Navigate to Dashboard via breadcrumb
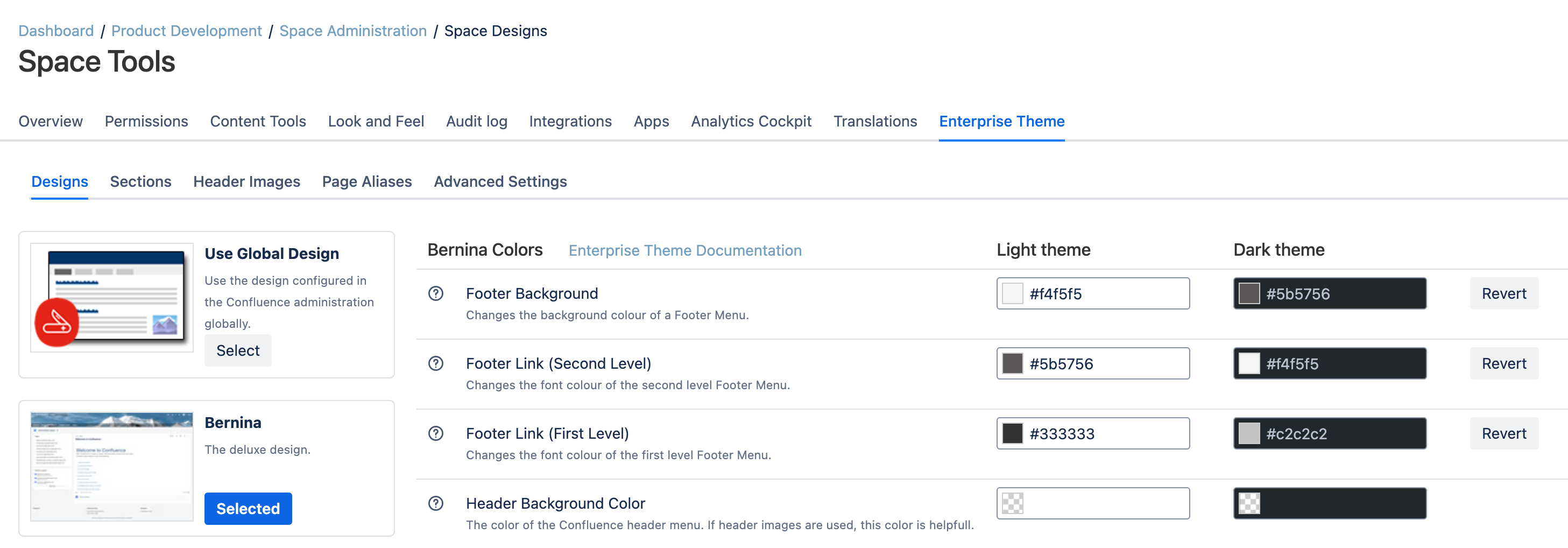1568x548 pixels. coord(55,31)
